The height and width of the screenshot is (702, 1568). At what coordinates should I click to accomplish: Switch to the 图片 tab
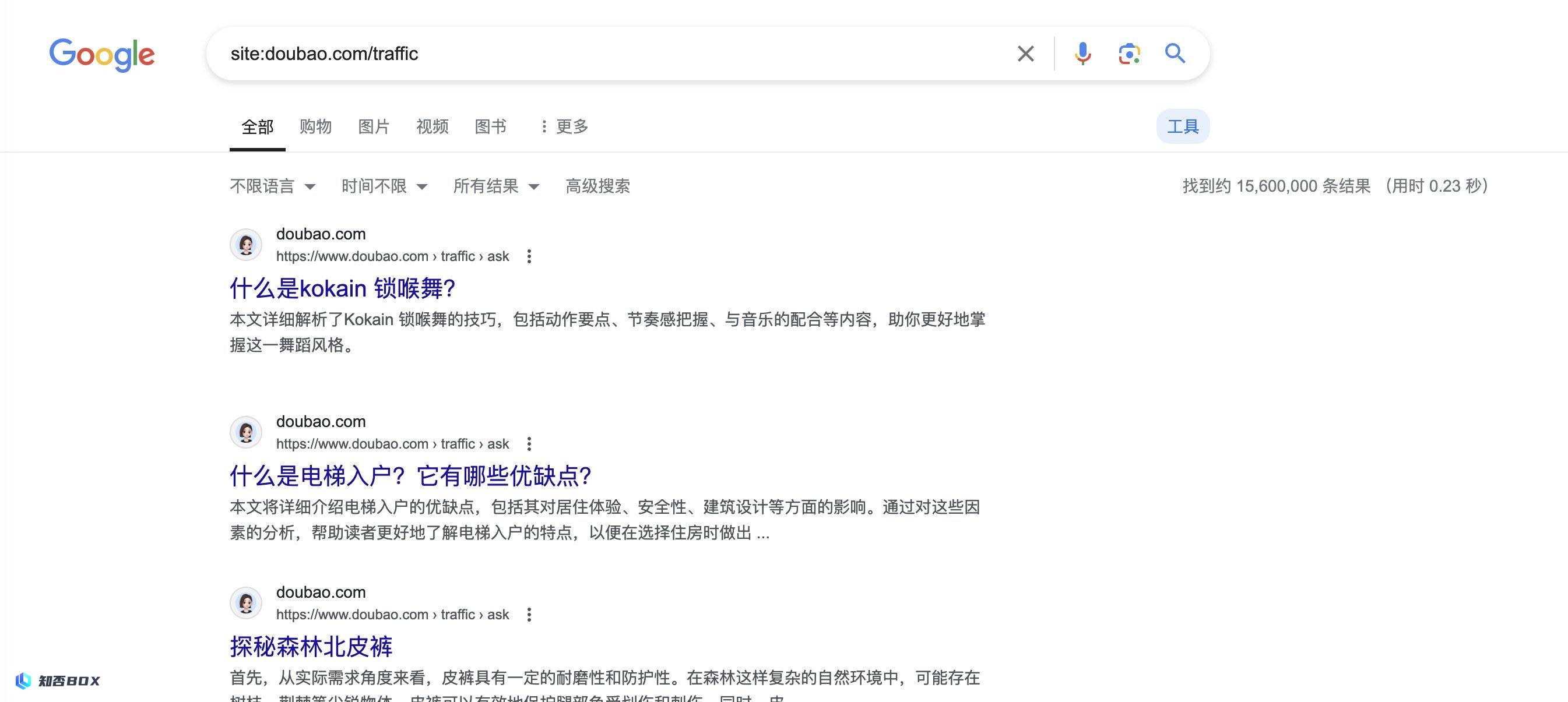tap(374, 126)
